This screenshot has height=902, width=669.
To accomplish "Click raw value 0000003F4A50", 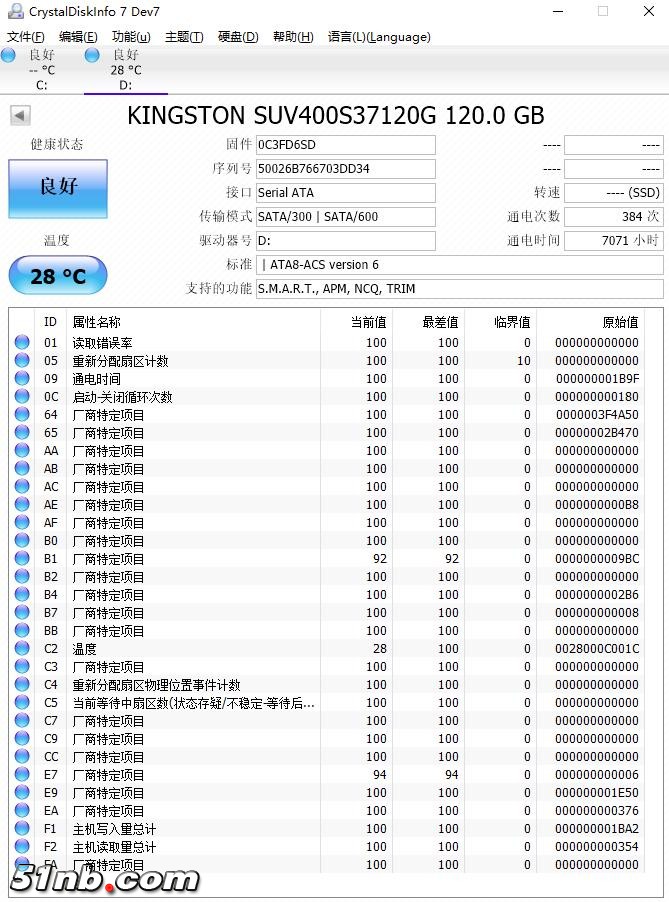I will coord(597,414).
